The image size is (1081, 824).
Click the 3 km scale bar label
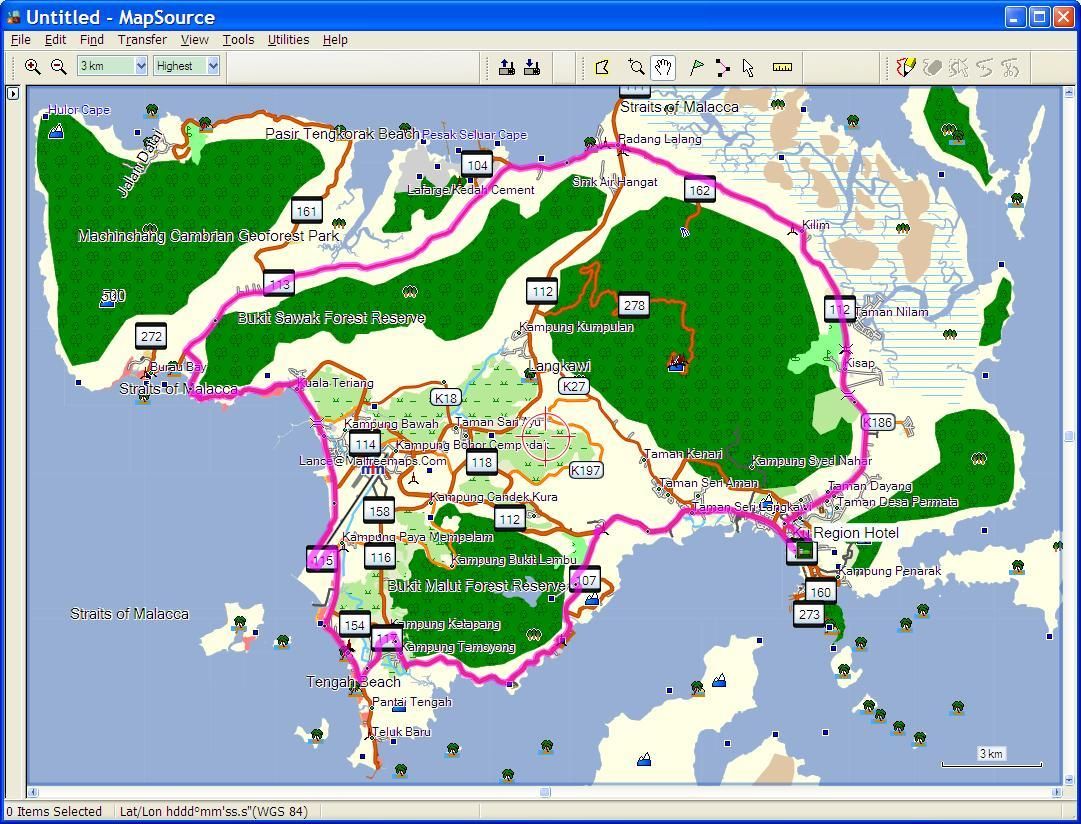(991, 754)
